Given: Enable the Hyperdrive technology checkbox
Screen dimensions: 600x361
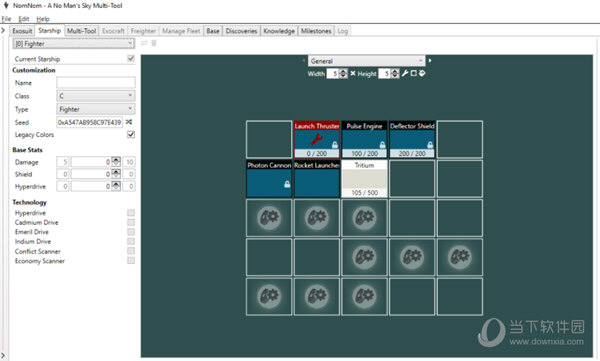Looking at the screenshot, I should click(131, 212).
